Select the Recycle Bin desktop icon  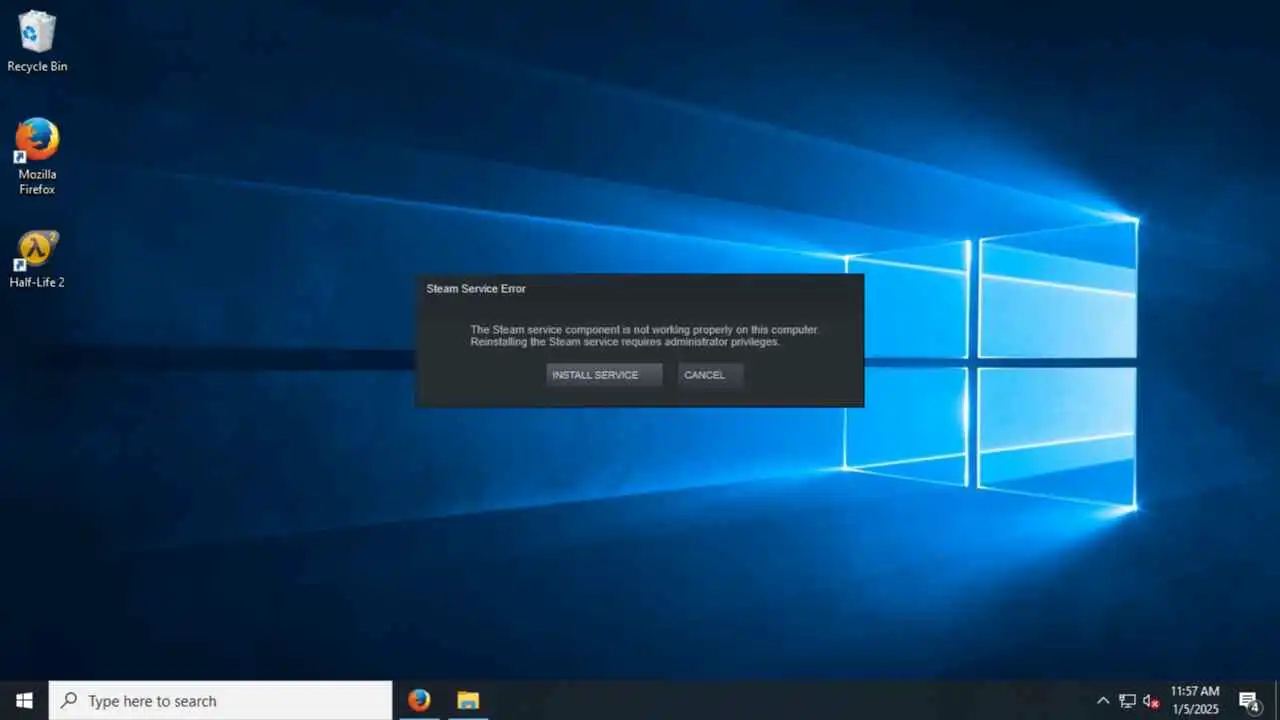[x=37, y=41]
